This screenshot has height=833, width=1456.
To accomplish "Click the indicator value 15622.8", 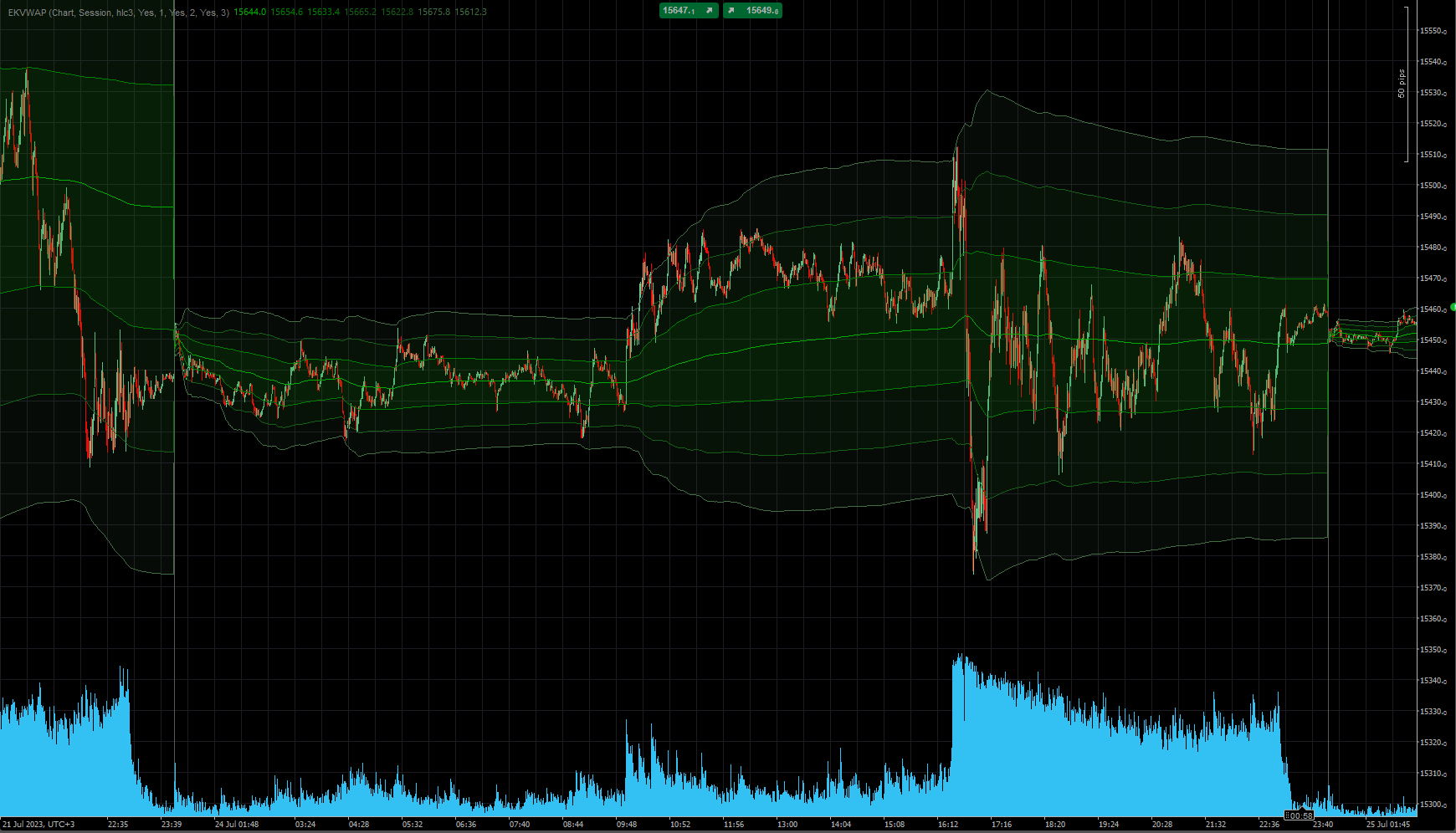I will pos(397,13).
